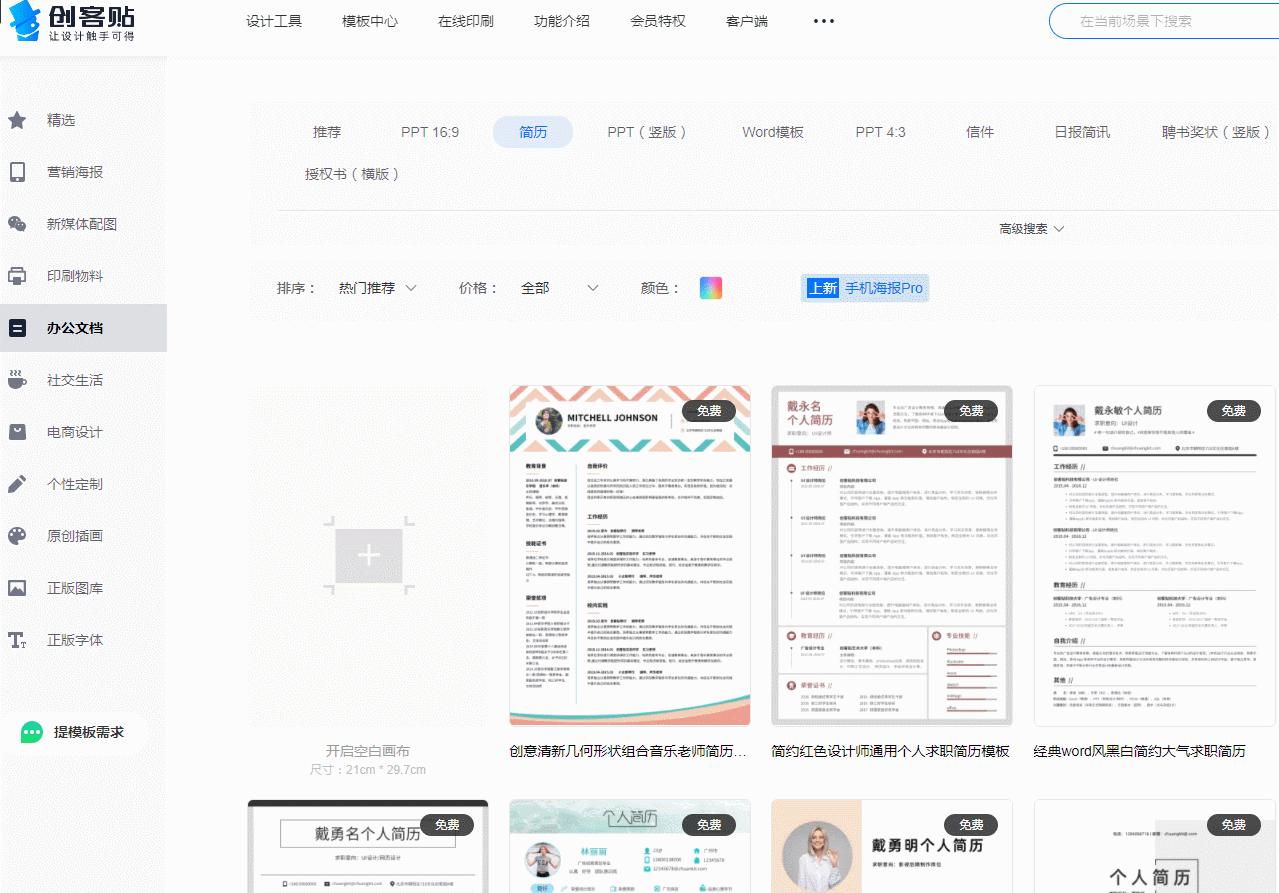
Task: Select the 营销海报 sidebar label
Action: tap(75, 172)
